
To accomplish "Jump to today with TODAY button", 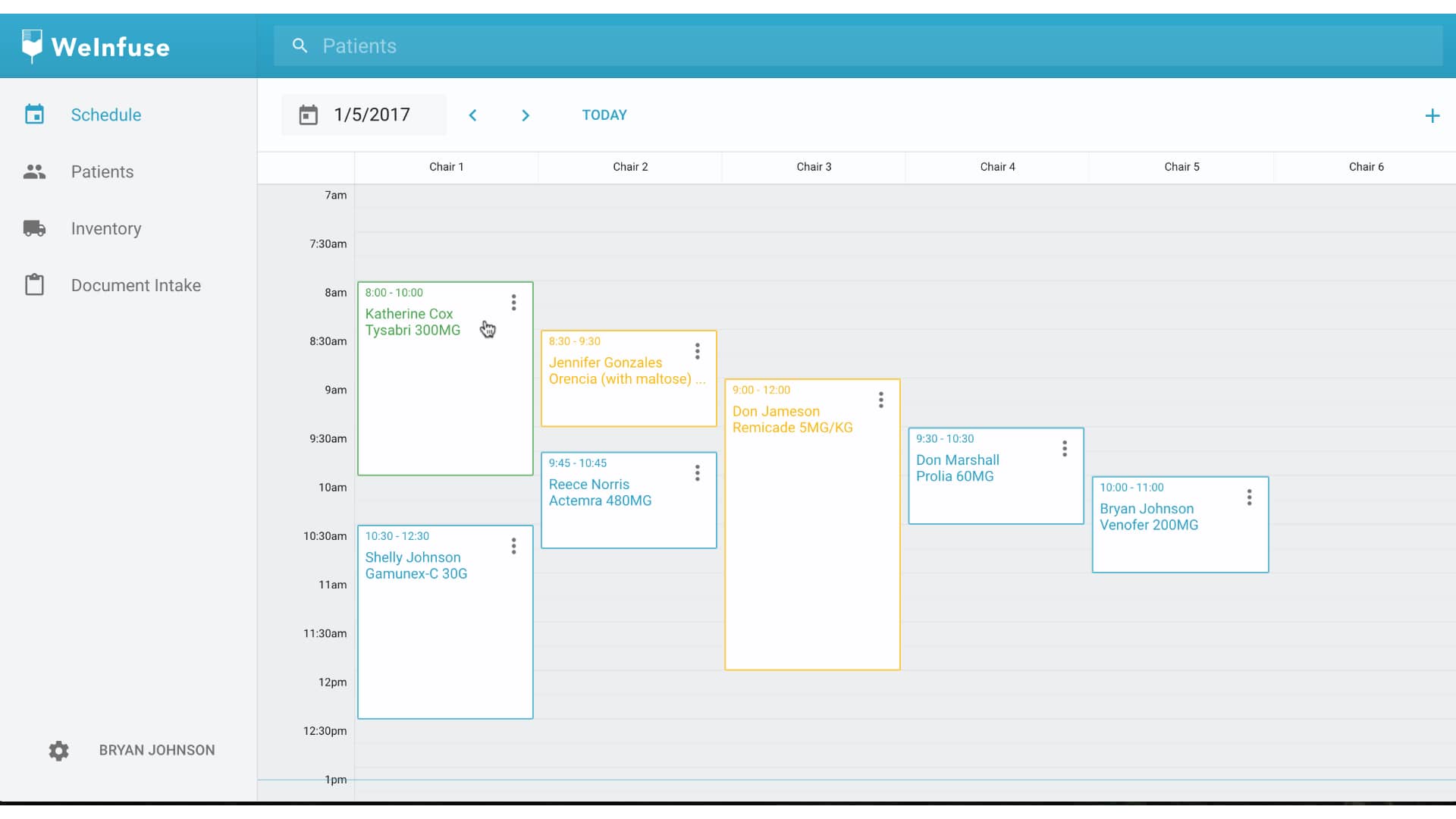I will [x=604, y=115].
